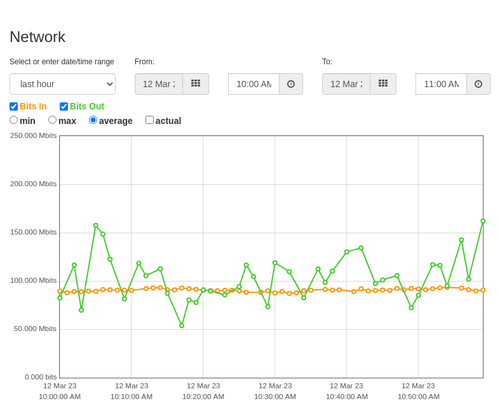Click the 100.000 Mbits axis label

[x=33, y=281]
